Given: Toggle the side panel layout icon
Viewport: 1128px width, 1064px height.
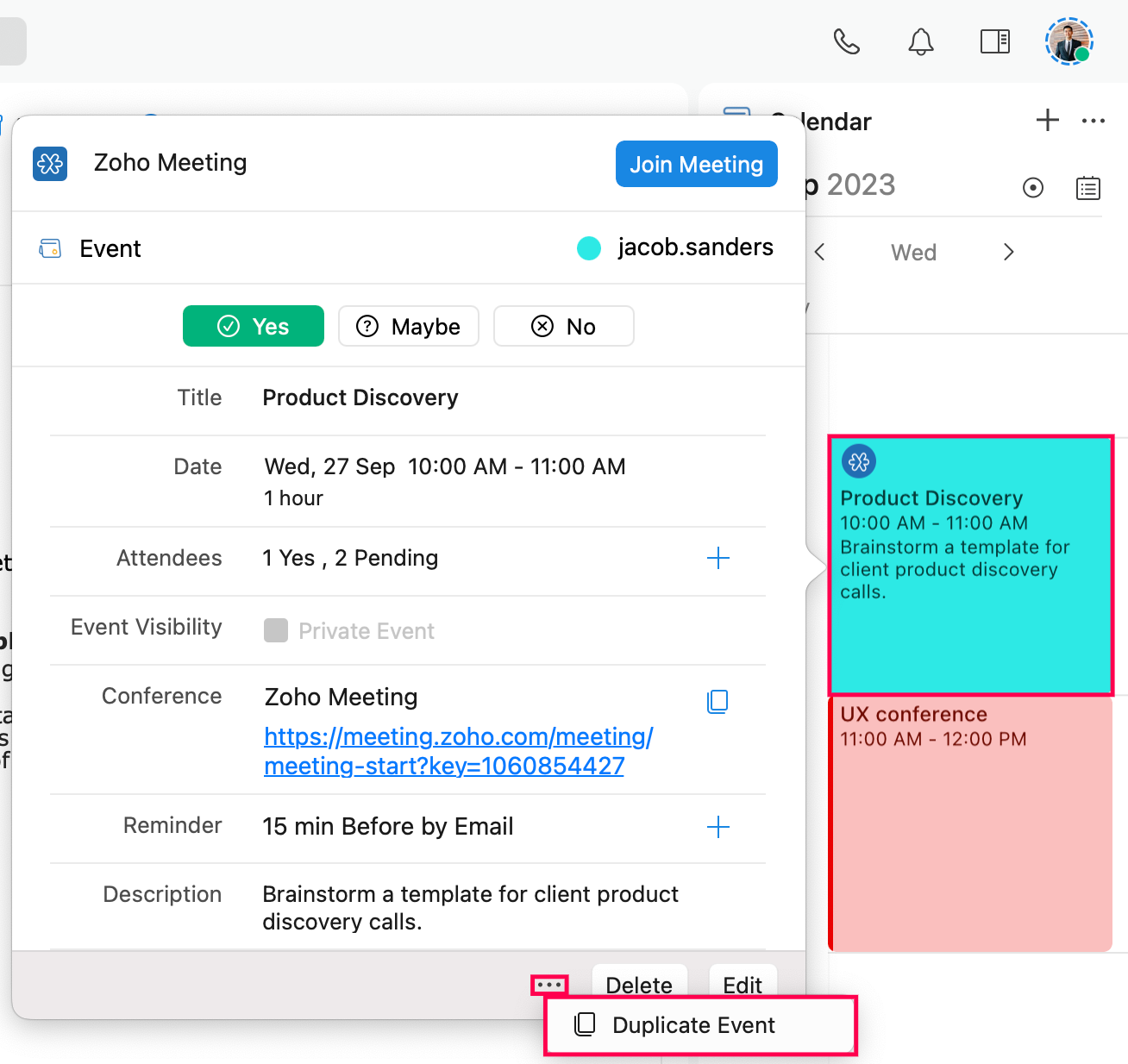Looking at the screenshot, I should pos(994,41).
